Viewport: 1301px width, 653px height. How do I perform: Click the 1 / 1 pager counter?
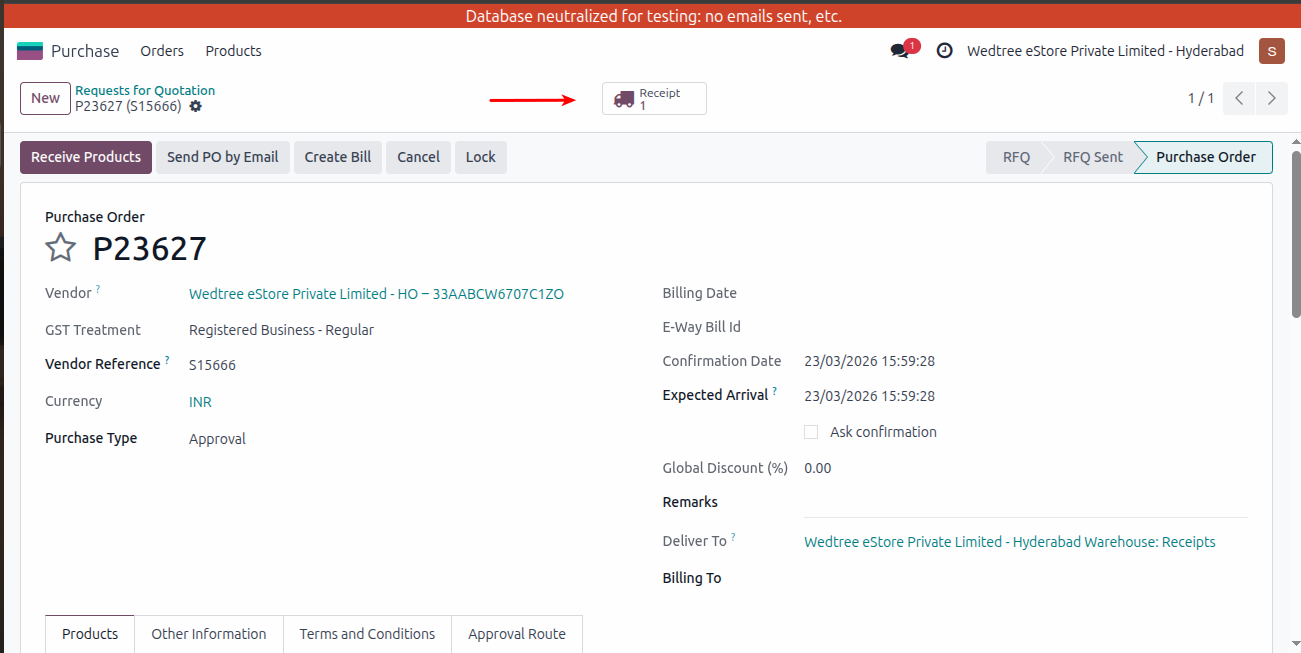(1200, 98)
